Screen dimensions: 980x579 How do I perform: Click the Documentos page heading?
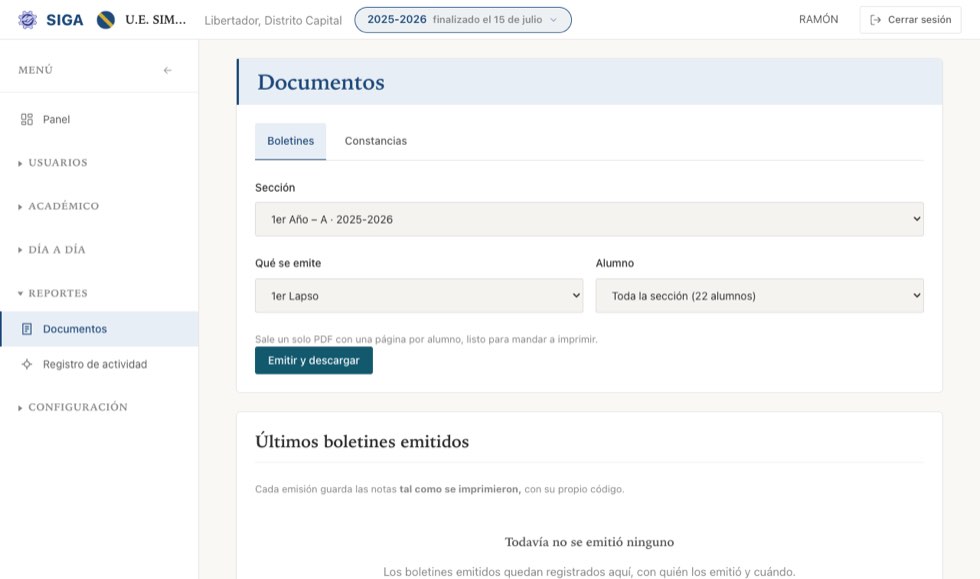pyautogui.click(x=321, y=83)
